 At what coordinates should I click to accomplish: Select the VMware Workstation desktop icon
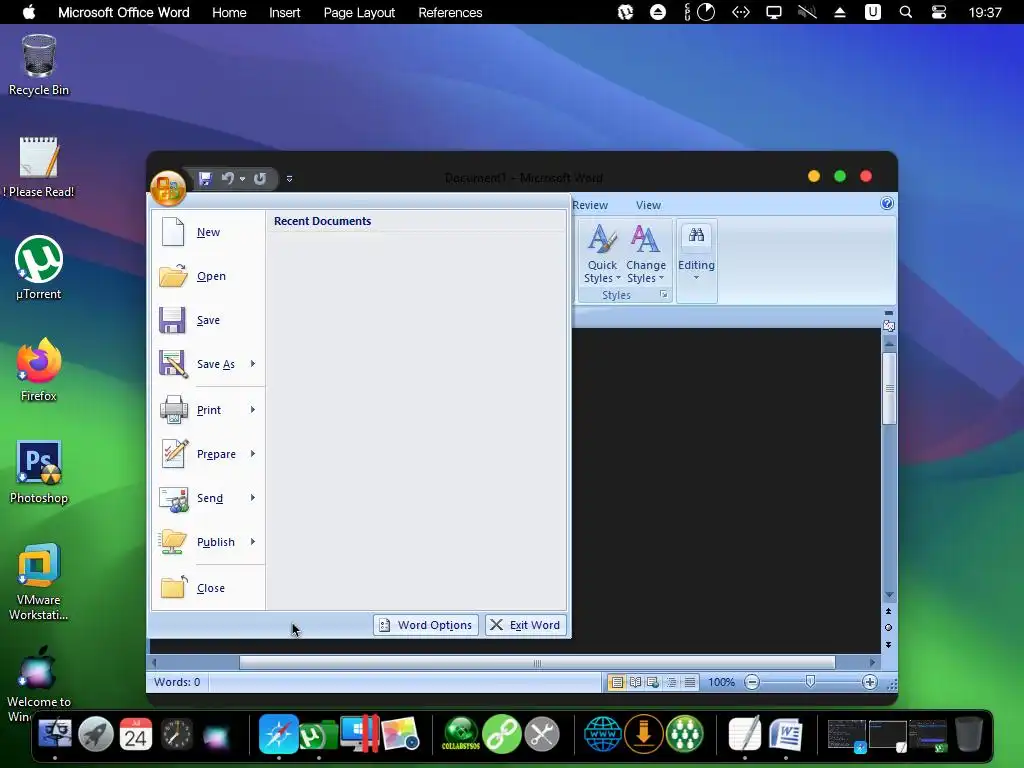point(39,581)
